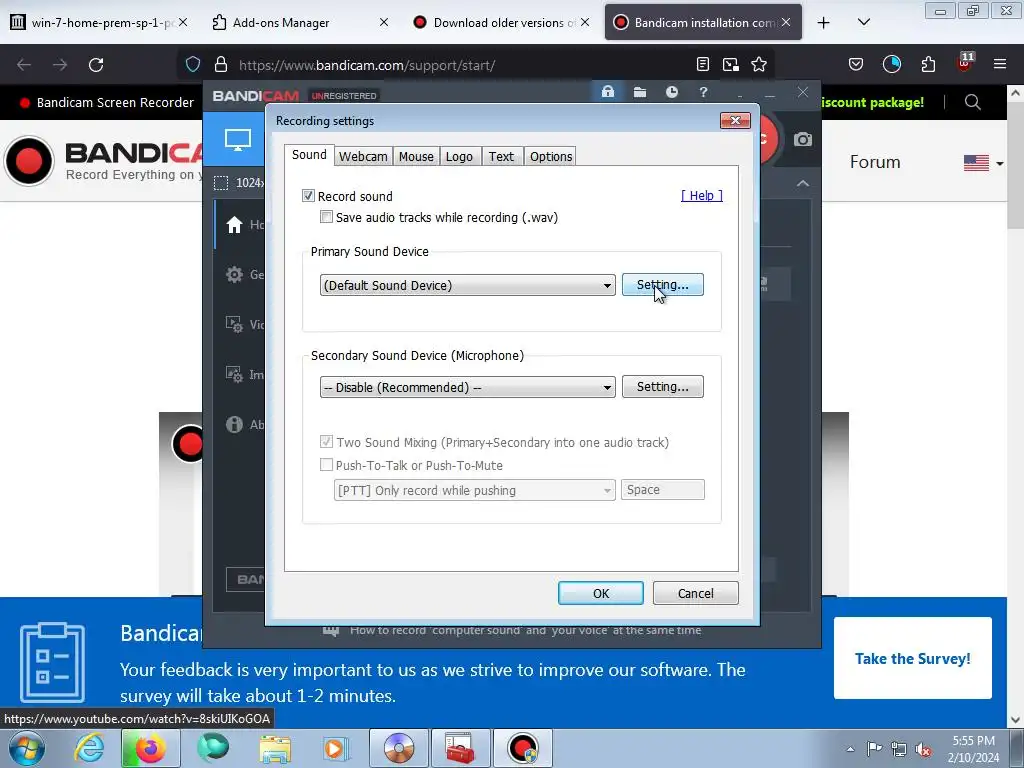1024x768 pixels.
Task: Select Sound tab
Action: (309, 155)
